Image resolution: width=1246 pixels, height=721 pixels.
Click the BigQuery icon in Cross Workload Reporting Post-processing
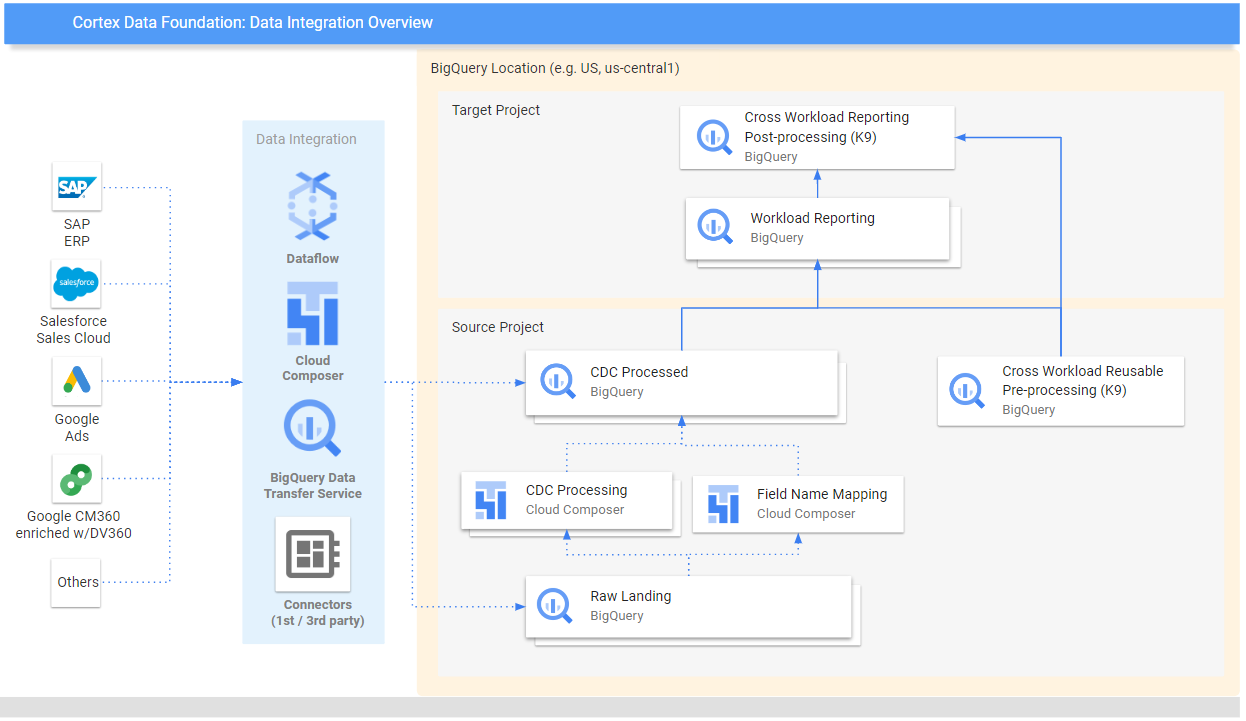tap(714, 137)
